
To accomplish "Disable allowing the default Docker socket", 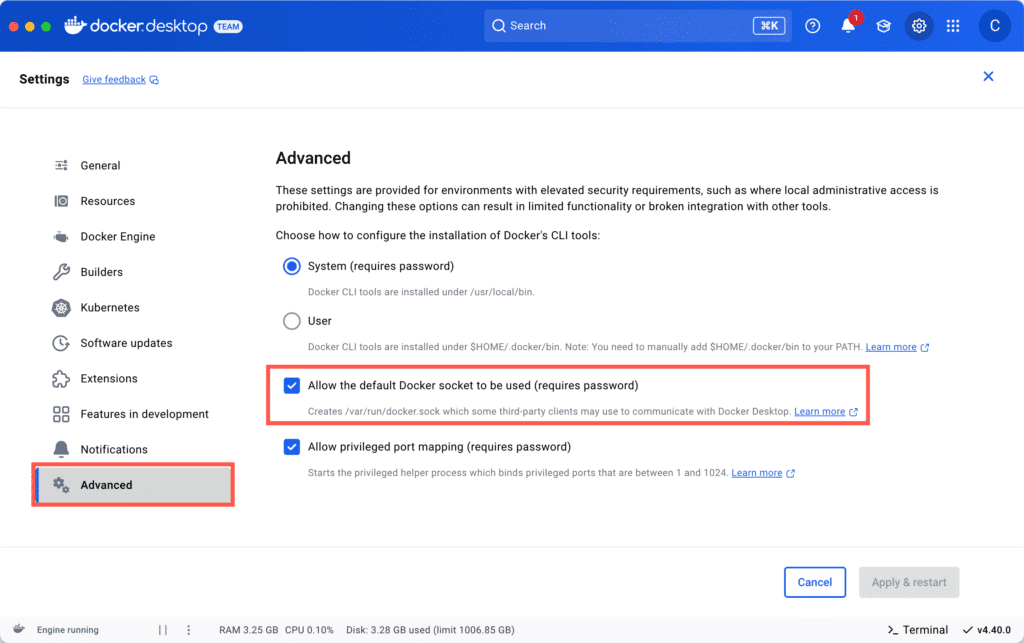I will 291,385.
